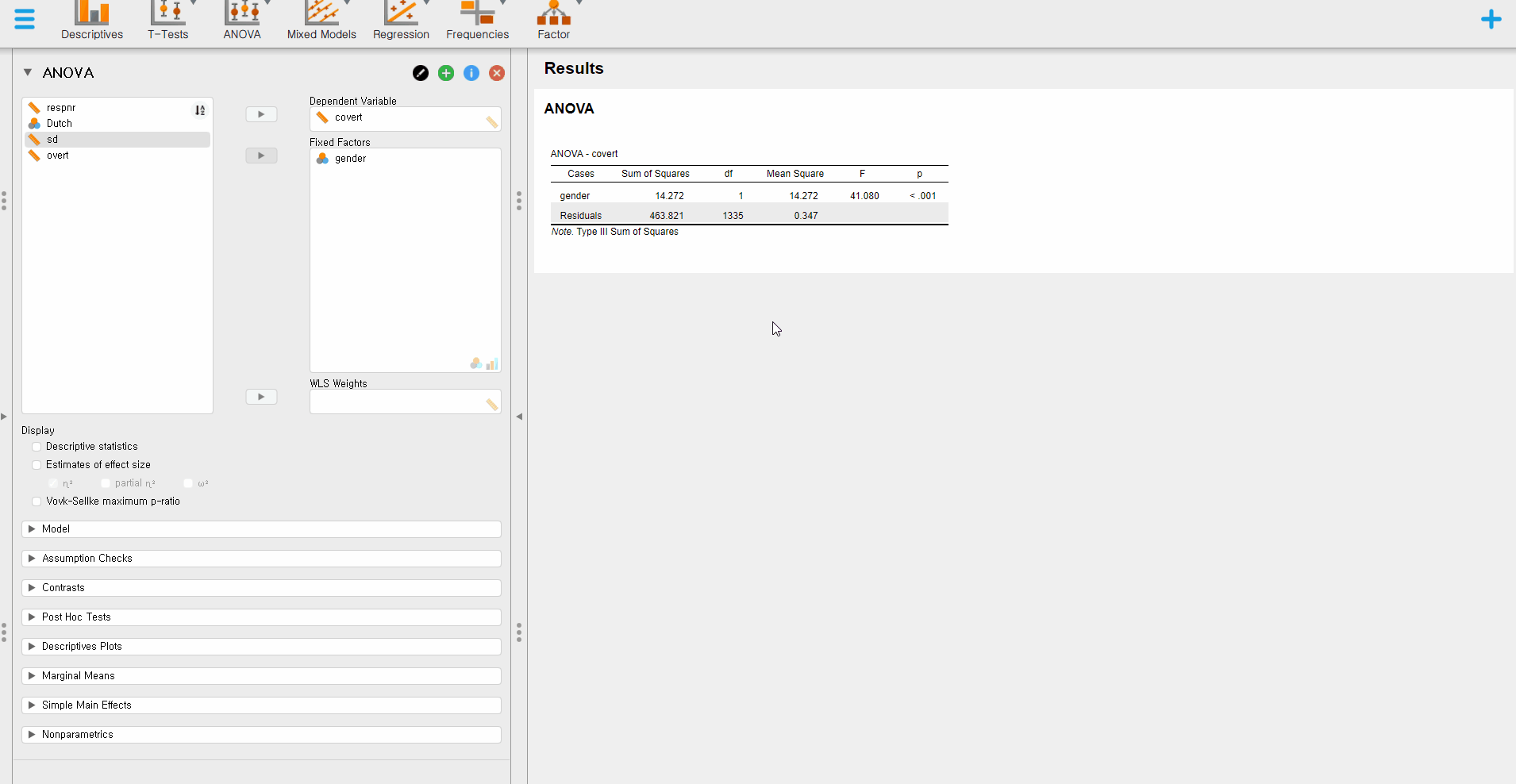Remove ANOVA analysis with red close icon
Image resolution: width=1516 pixels, height=784 pixels.
(x=497, y=73)
